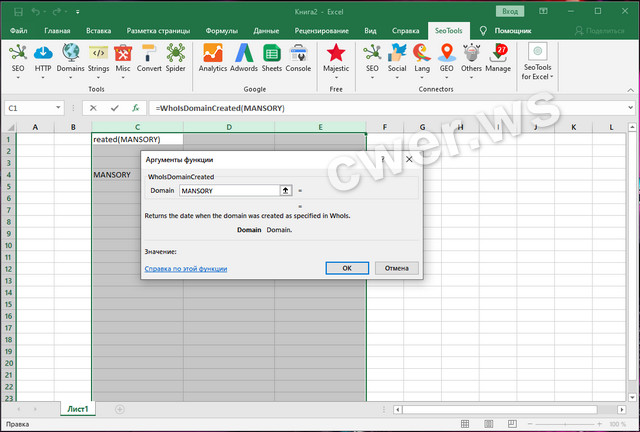Select column header F
Screen dimensions: 640x432
click(x=384, y=127)
